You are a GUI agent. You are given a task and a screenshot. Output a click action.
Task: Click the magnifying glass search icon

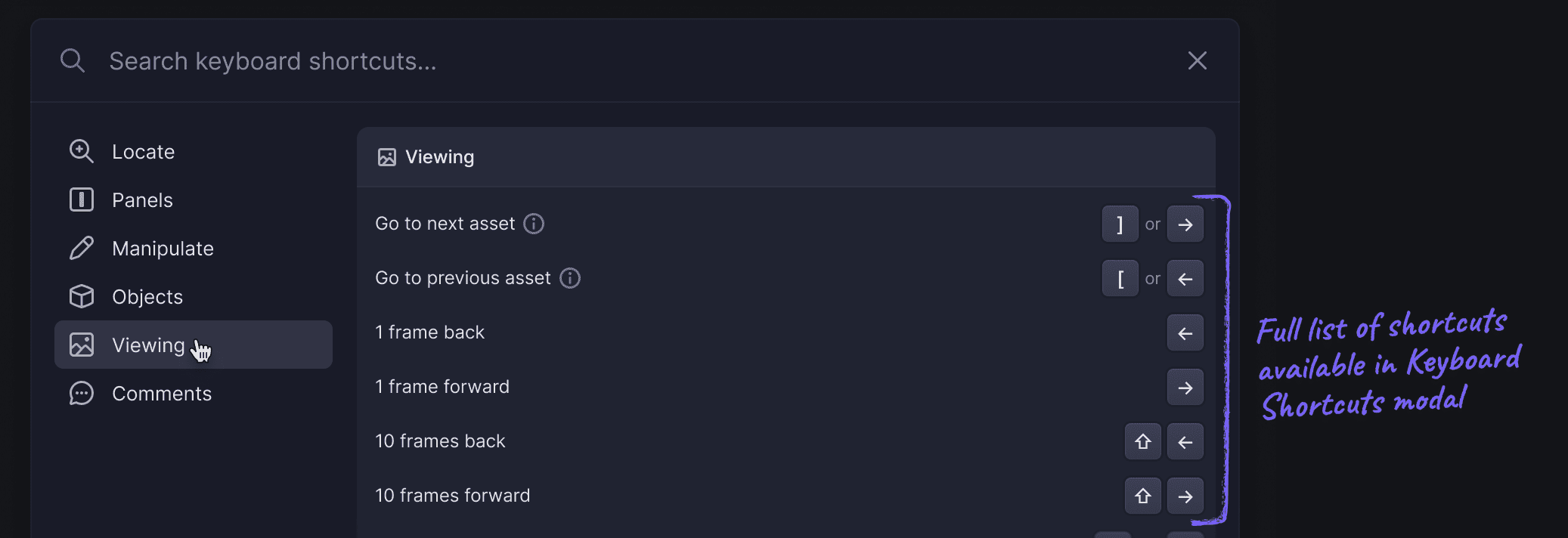pyautogui.click(x=72, y=60)
